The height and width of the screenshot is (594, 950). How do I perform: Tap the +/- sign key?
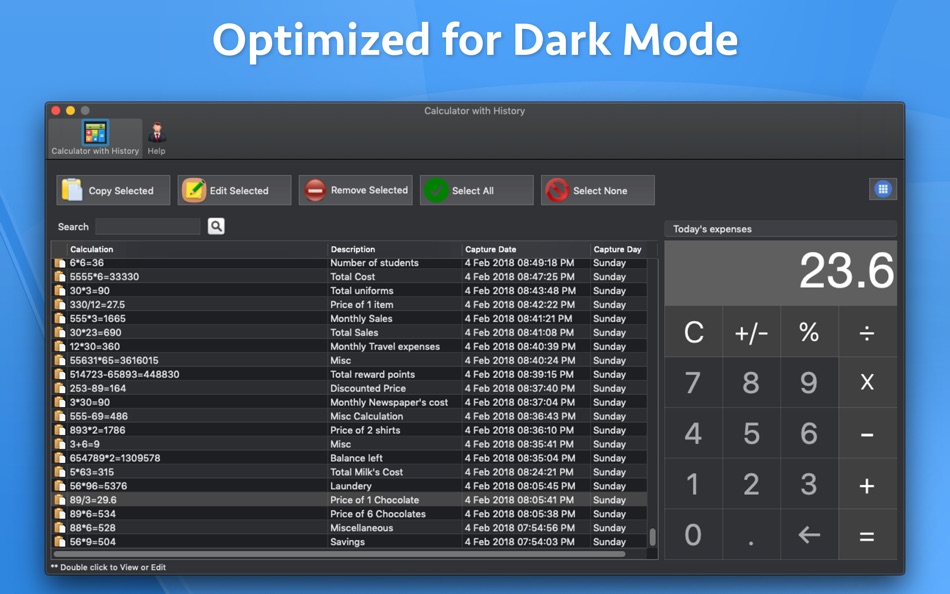coord(751,332)
